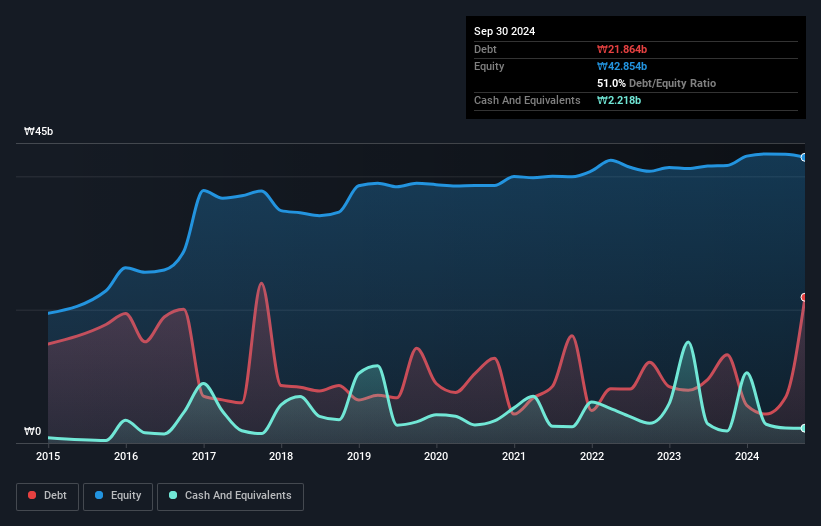Screen dimensions: 821x526
Task: Click the 2023 x-axis label
Action: [x=669, y=456]
